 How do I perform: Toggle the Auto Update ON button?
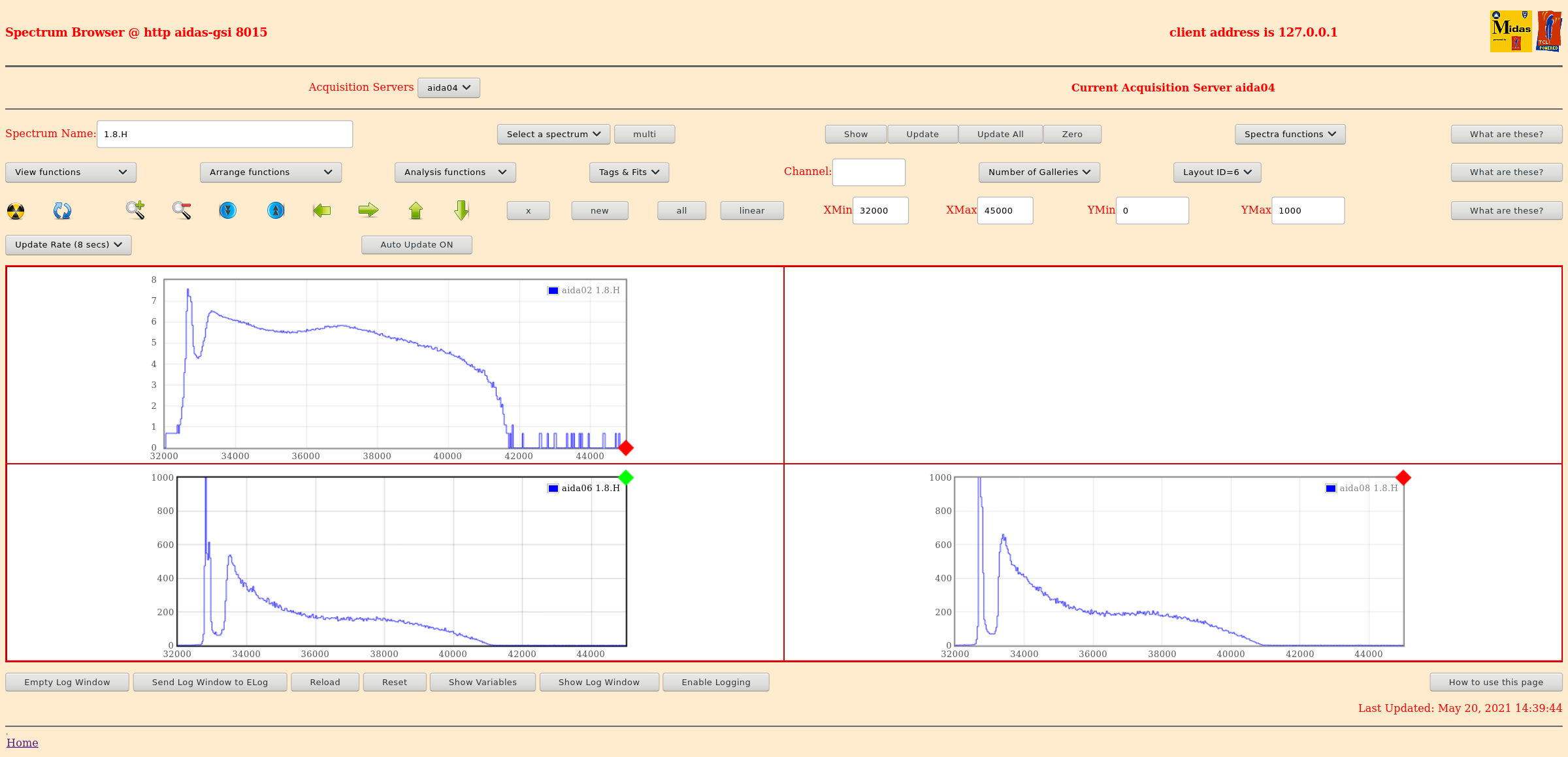417,245
